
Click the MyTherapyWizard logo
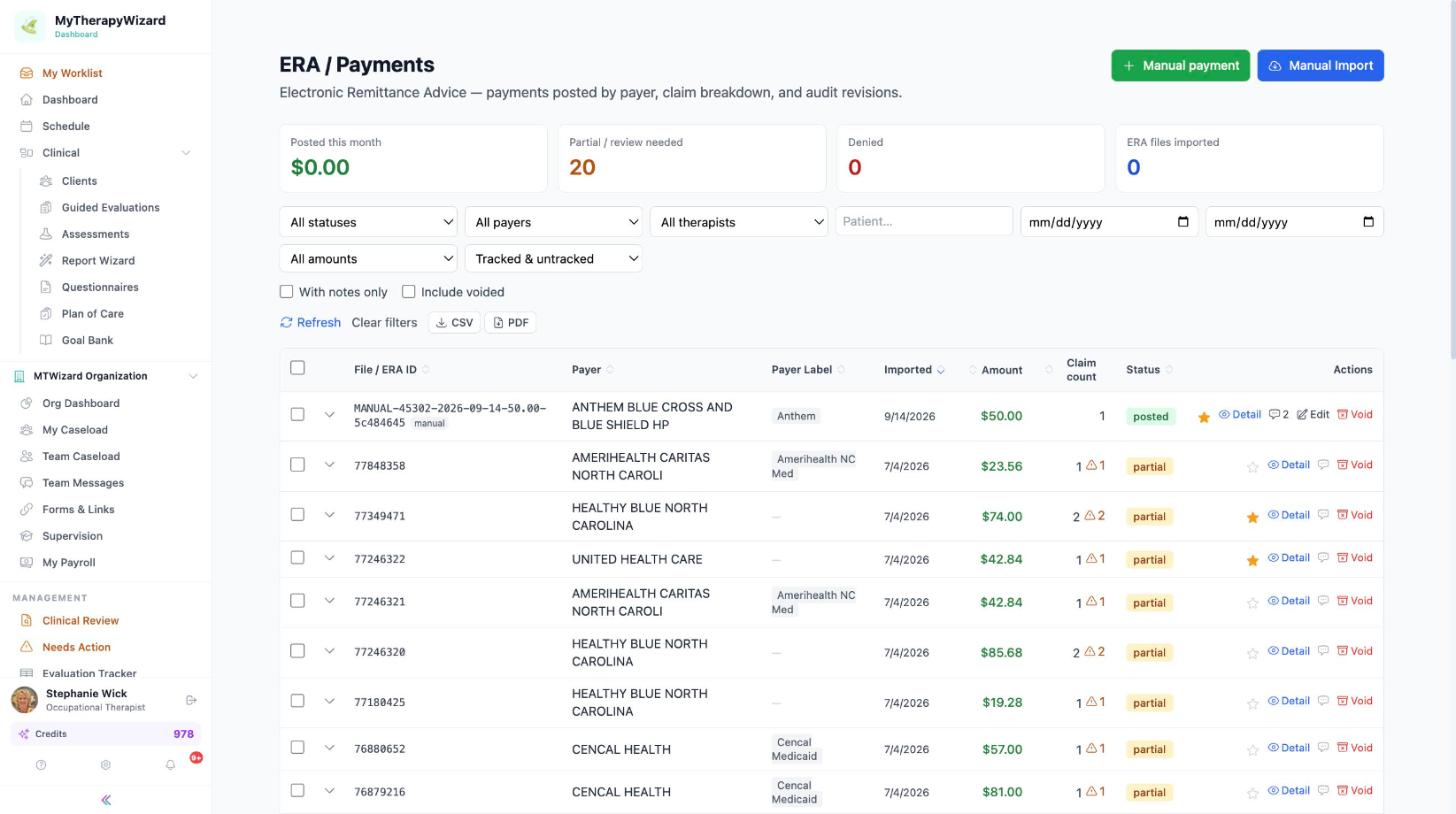30,26
